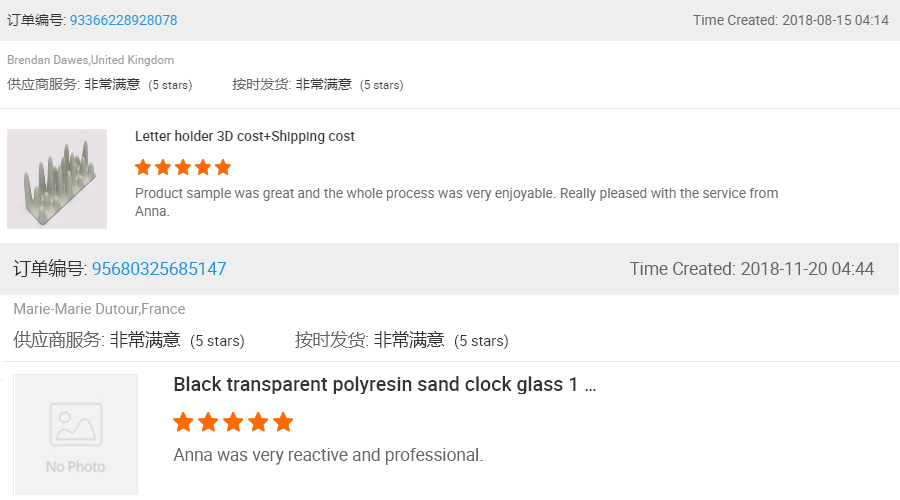This screenshot has width=900, height=500.
Task: Click the fifth star of sand clock rating
Action: 283,422
